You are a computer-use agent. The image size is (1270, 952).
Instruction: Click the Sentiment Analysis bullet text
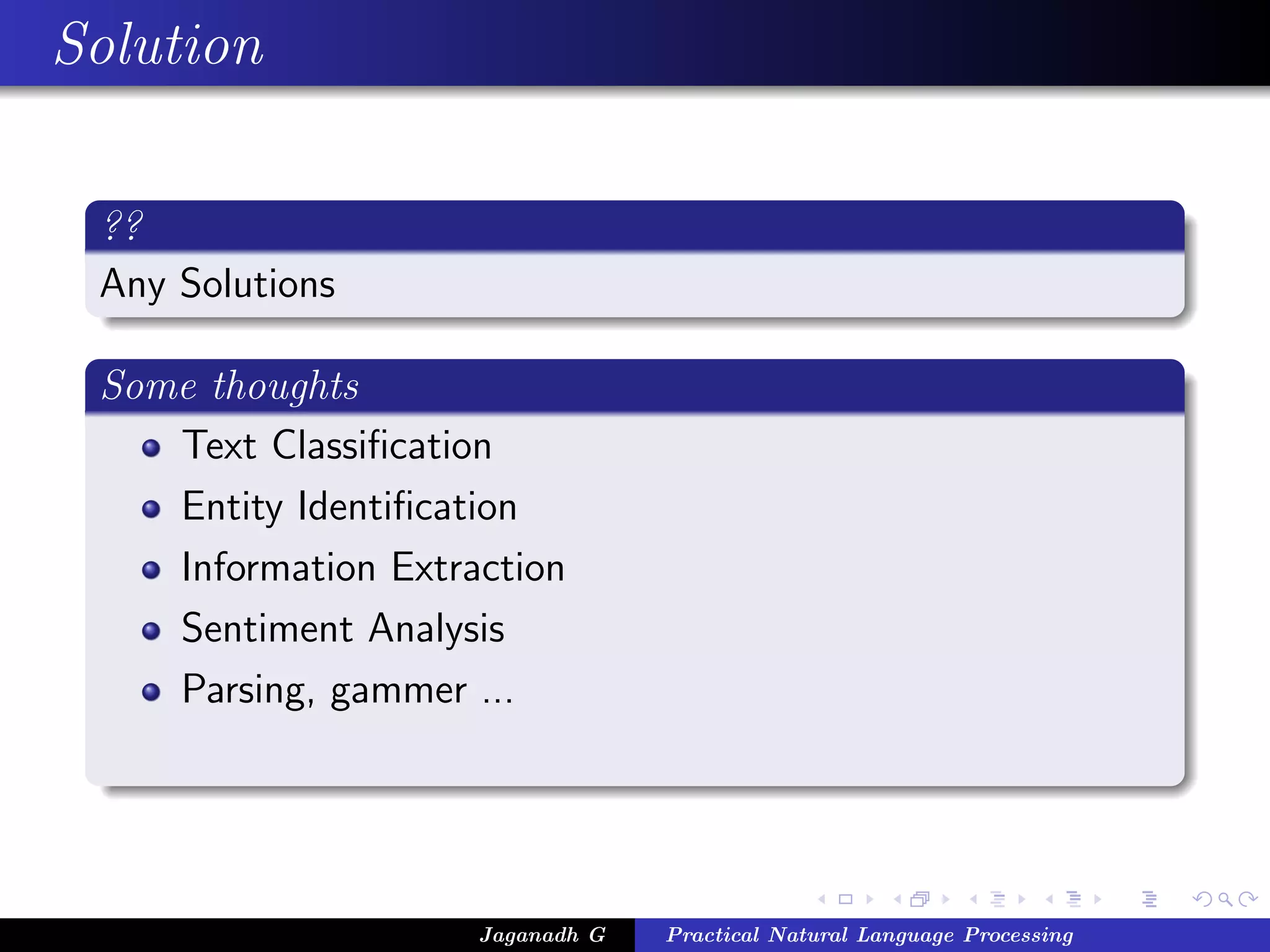[343, 628]
